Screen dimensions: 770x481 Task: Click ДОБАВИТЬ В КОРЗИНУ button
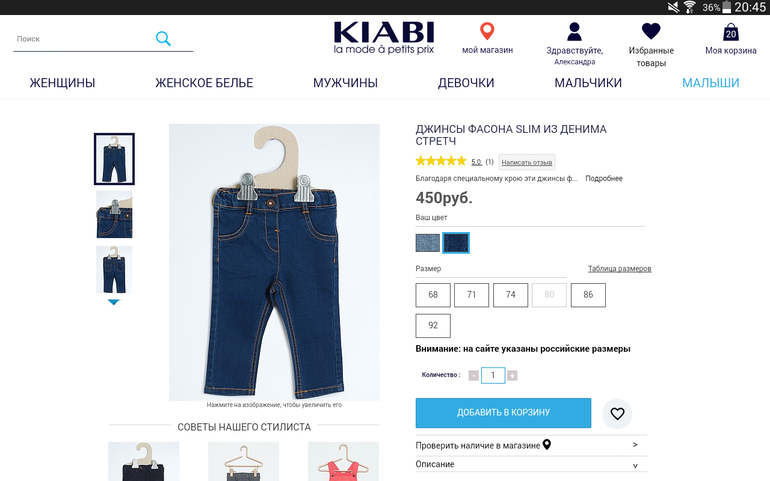(x=503, y=413)
